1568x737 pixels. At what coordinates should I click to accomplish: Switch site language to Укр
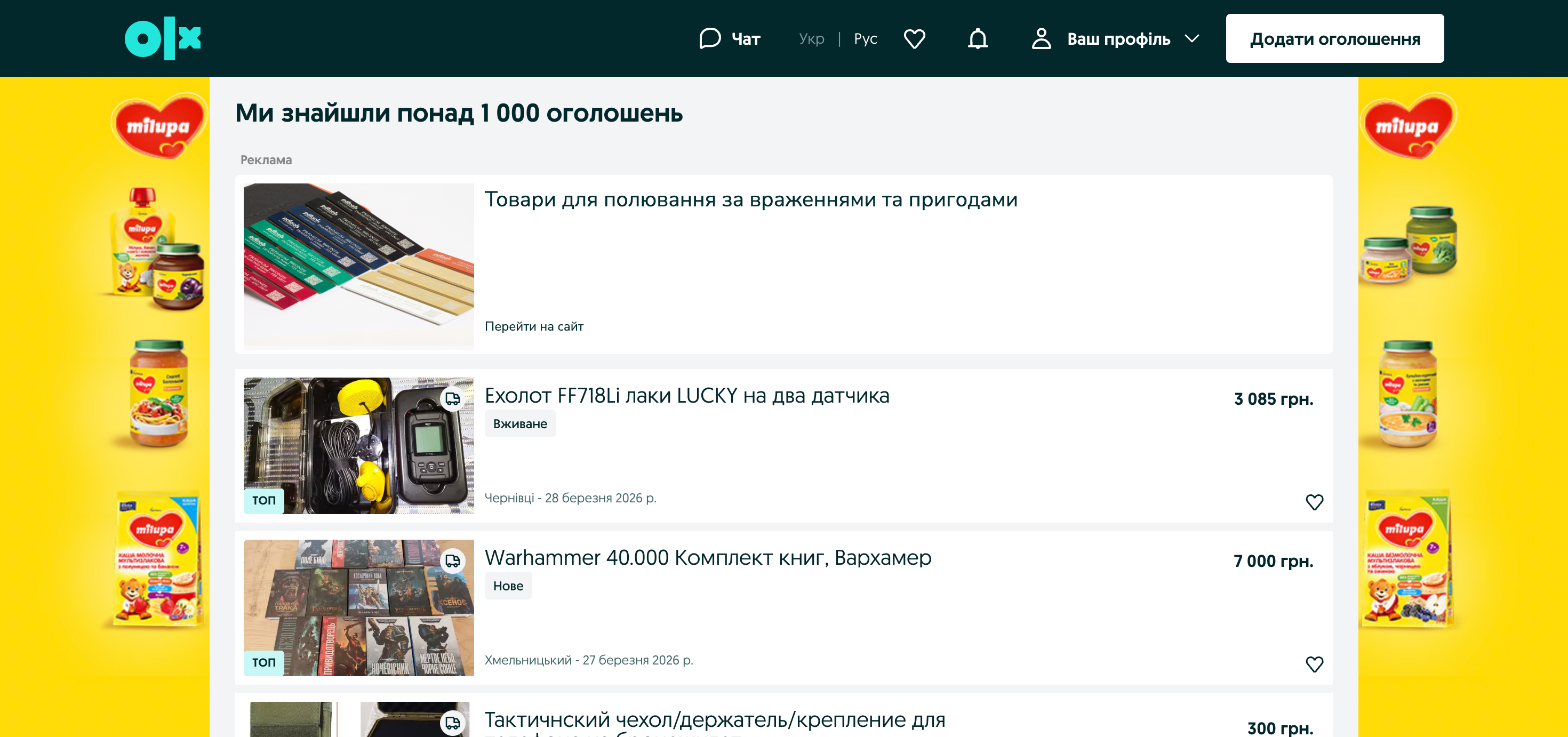coord(811,39)
